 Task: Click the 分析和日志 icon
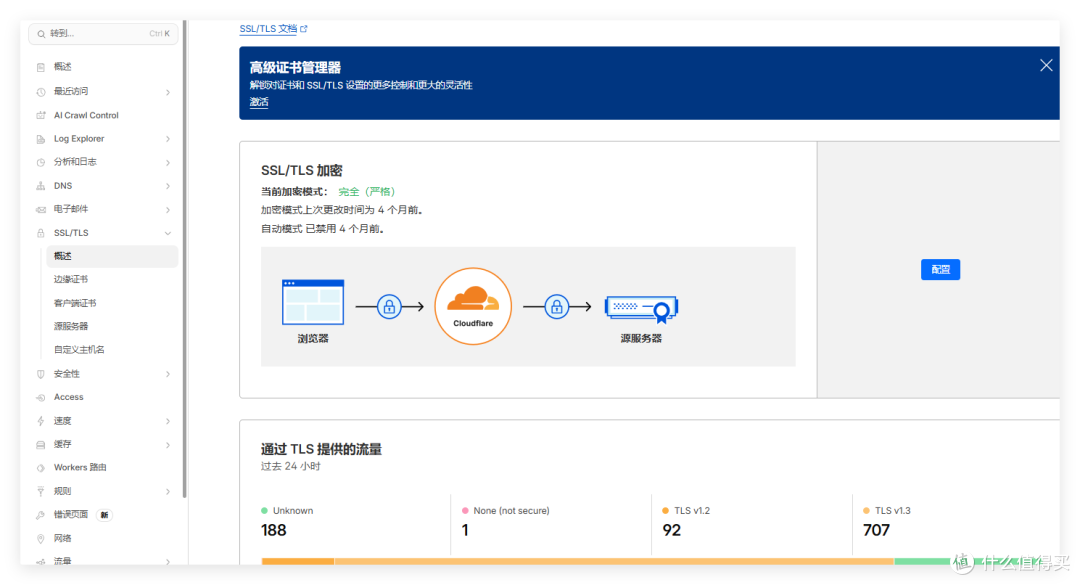(41, 163)
